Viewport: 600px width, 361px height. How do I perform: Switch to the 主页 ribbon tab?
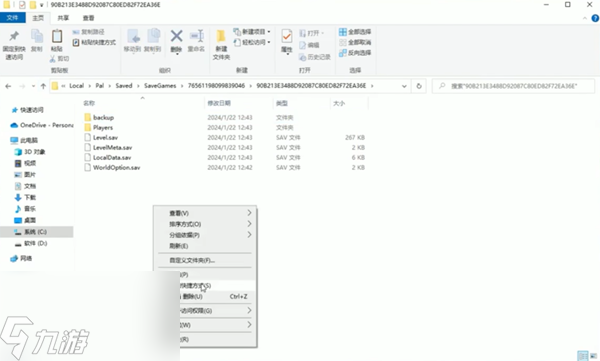click(x=38, y=18)
